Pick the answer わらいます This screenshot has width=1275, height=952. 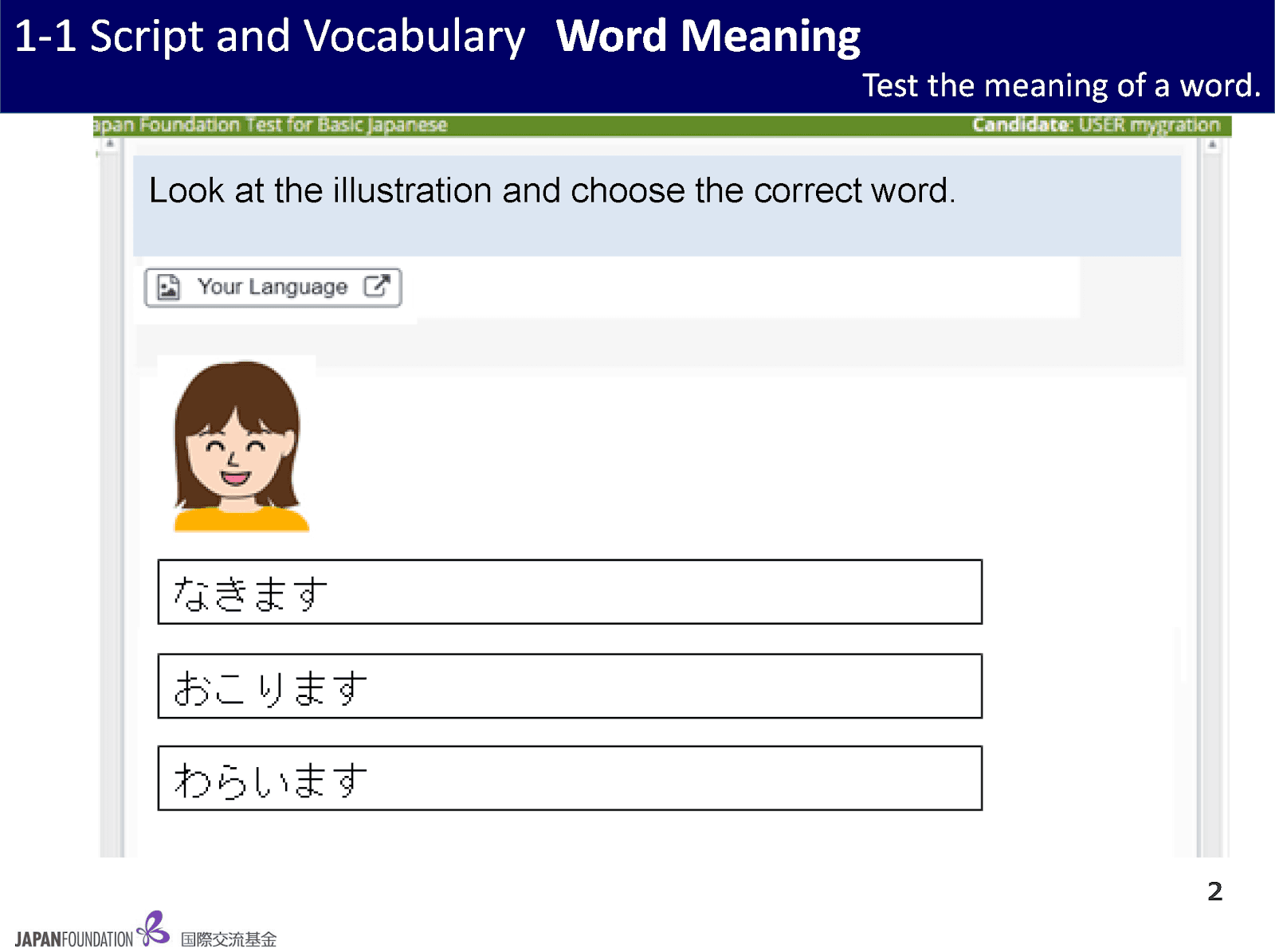(x=569, y=778)
